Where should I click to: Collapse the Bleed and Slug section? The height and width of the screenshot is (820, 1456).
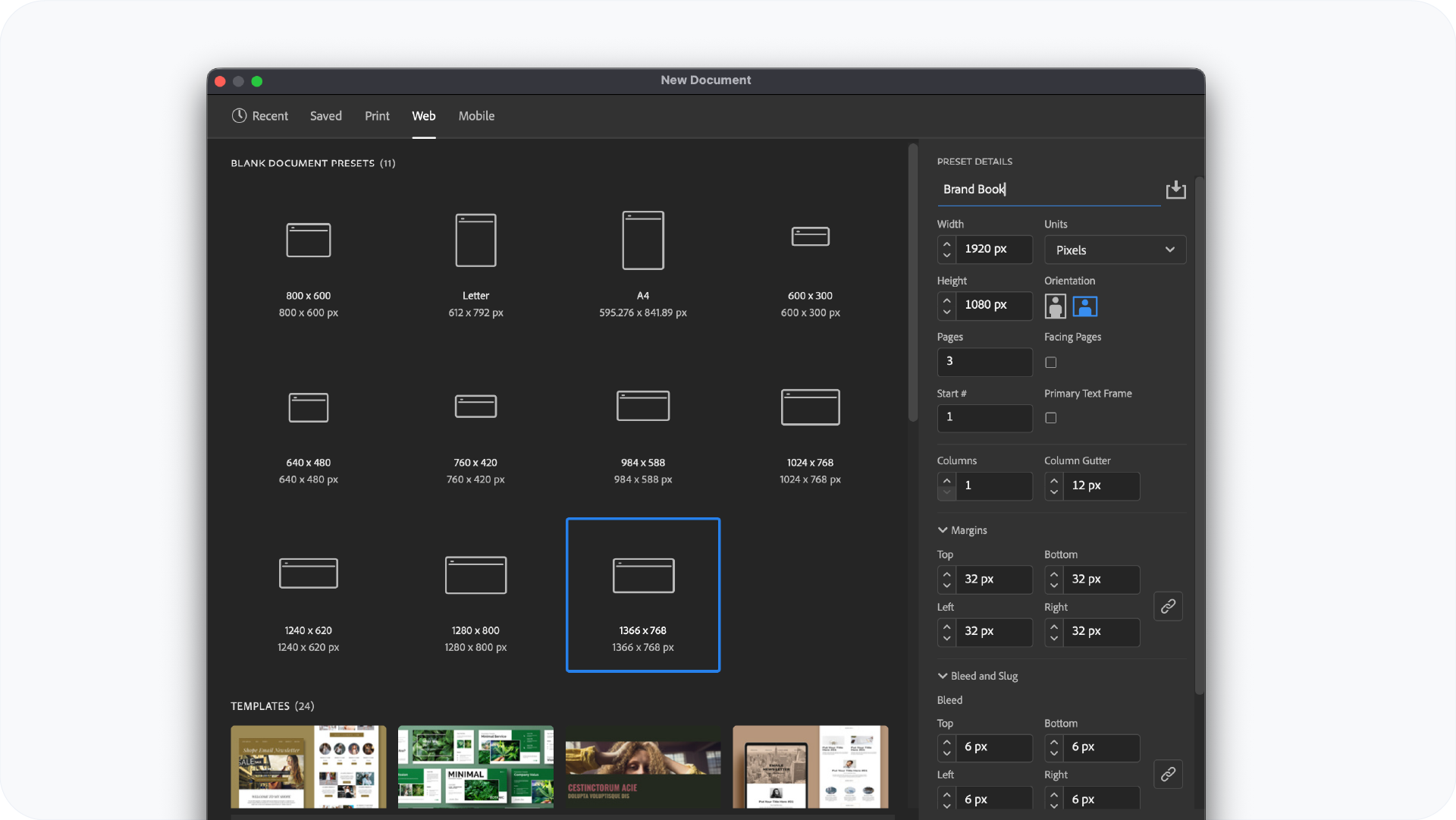(943, 676)
